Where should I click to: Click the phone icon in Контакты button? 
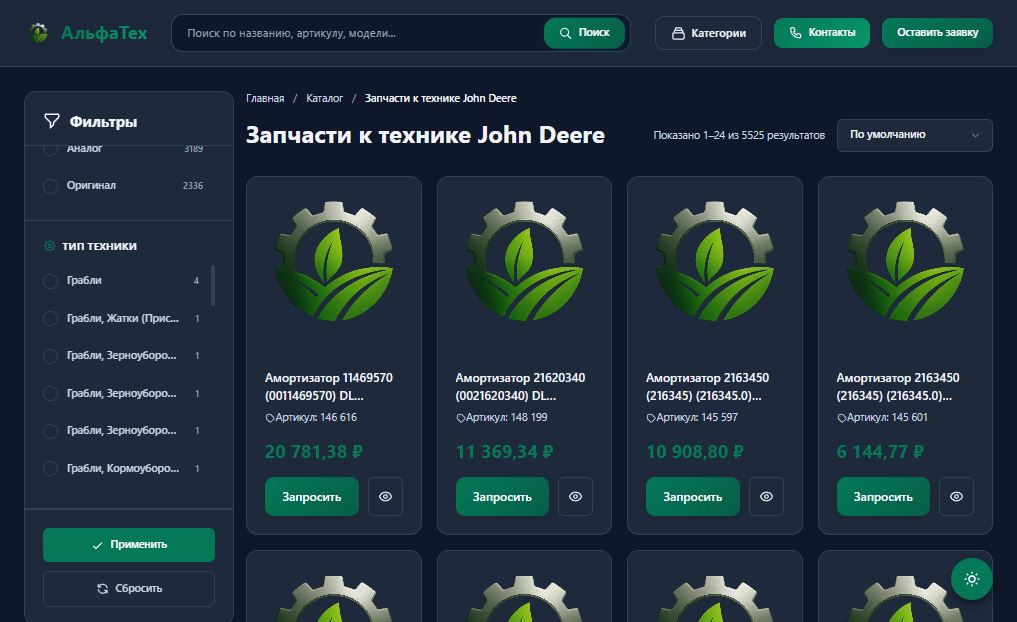[795, 32]
